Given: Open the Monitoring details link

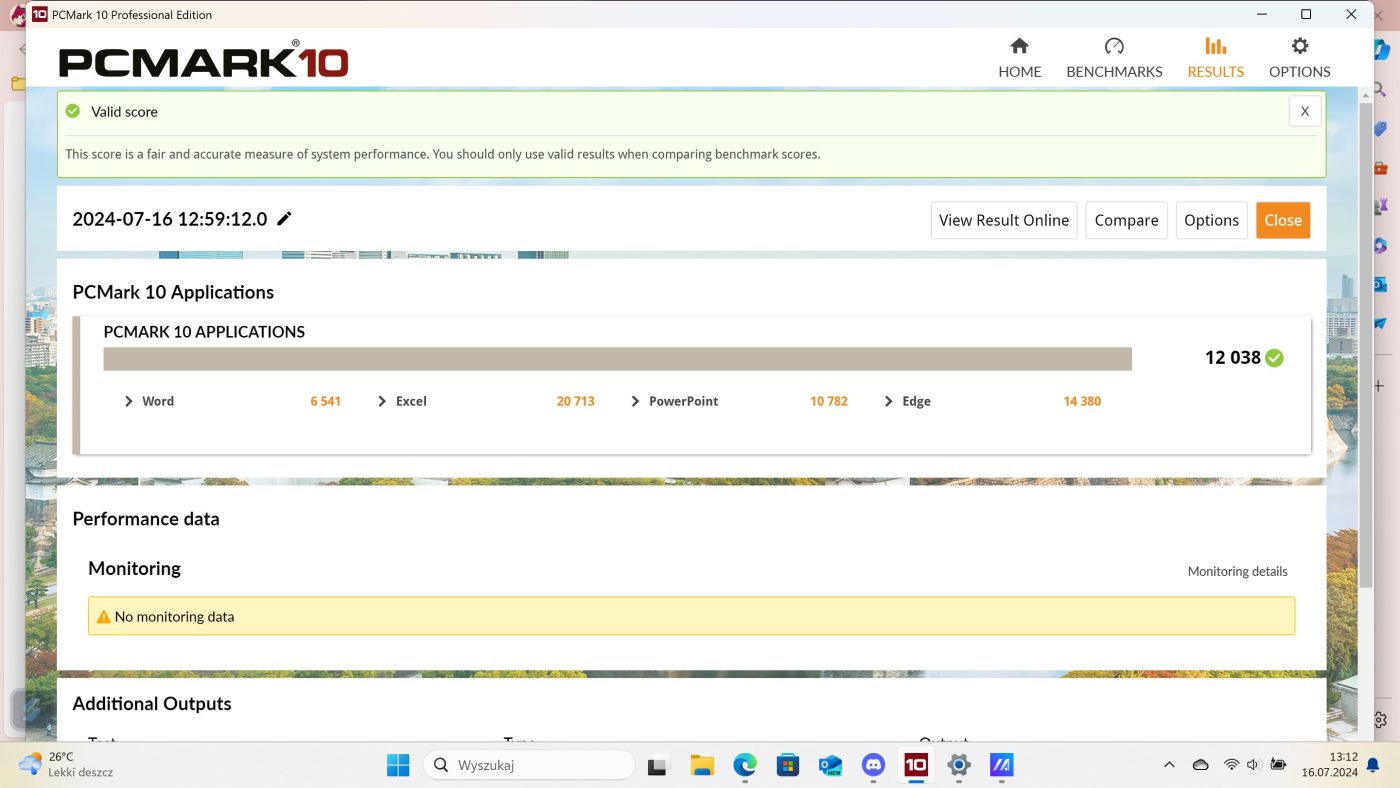Looking at the screenshot, I should click(x=1237, y=571).
